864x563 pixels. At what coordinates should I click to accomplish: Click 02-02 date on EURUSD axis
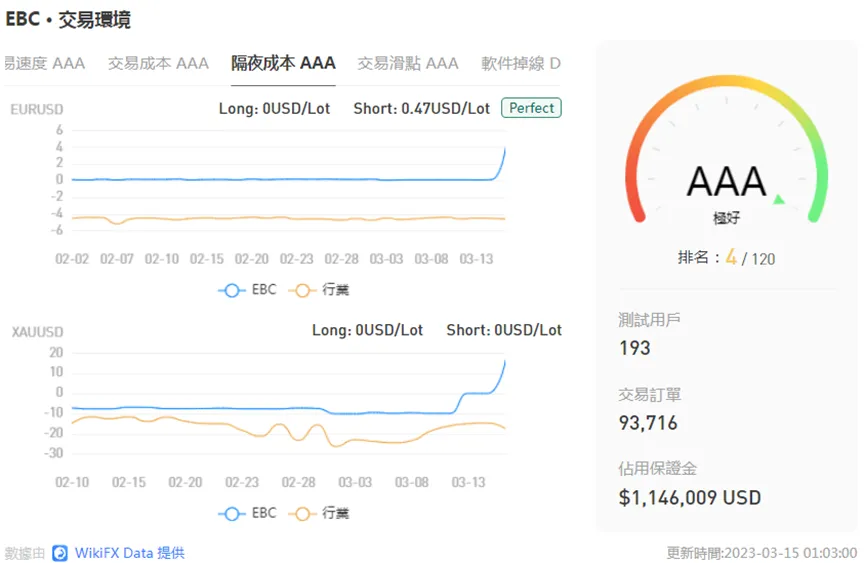click(x=72, y=259)
